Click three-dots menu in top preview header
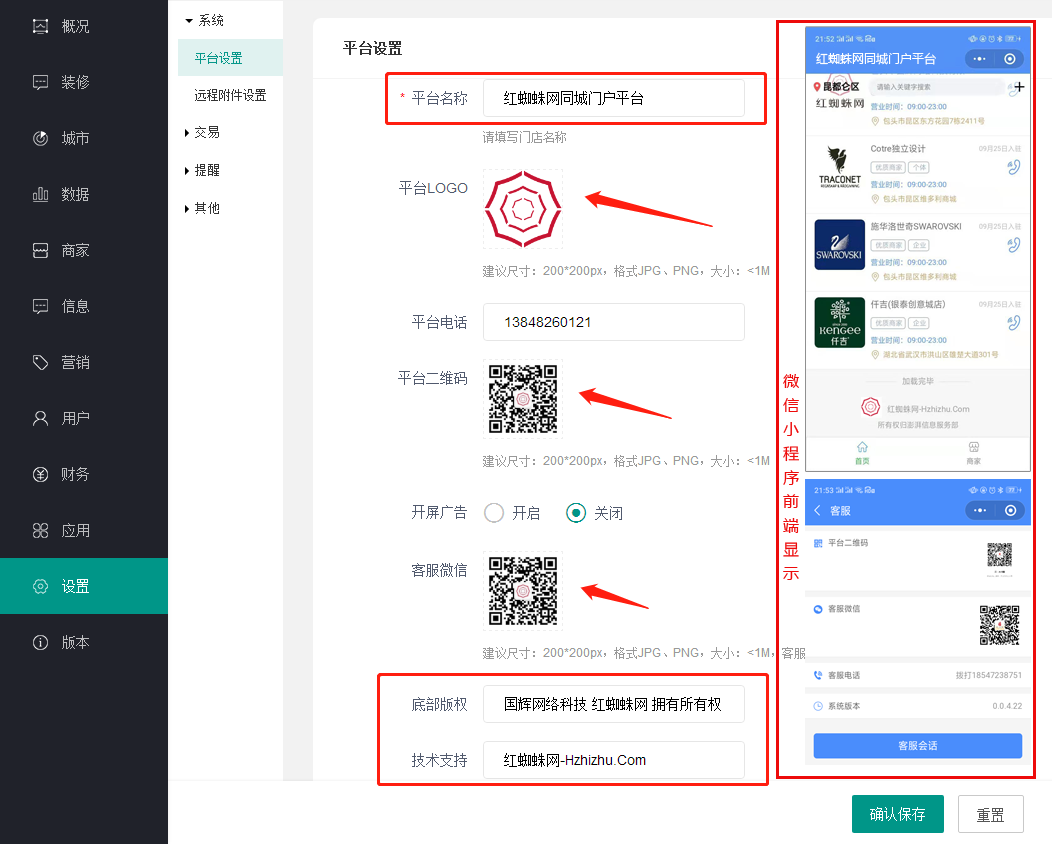The height and width of the screenshot is (844, 1052). click(979, 59)
